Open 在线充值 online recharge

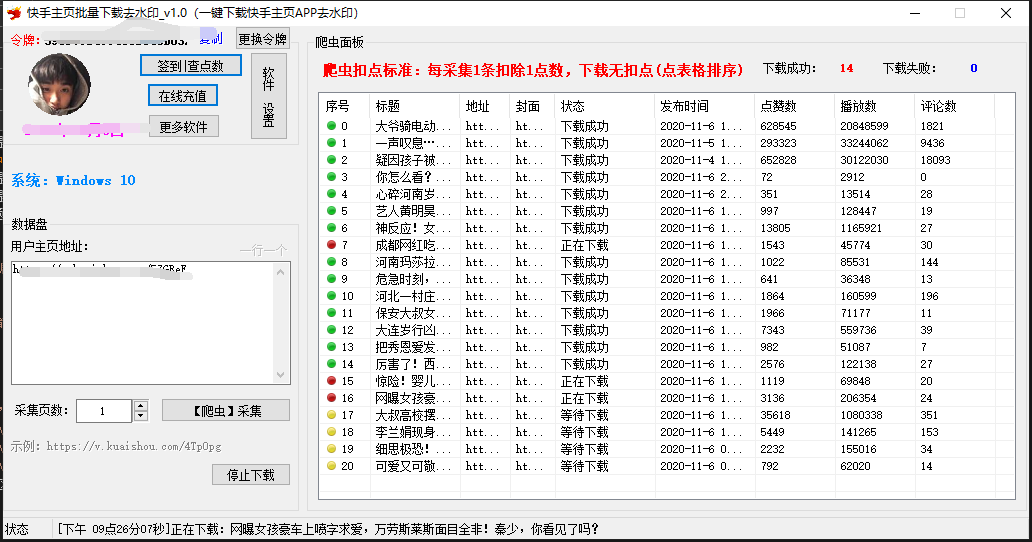click(183, 96)
